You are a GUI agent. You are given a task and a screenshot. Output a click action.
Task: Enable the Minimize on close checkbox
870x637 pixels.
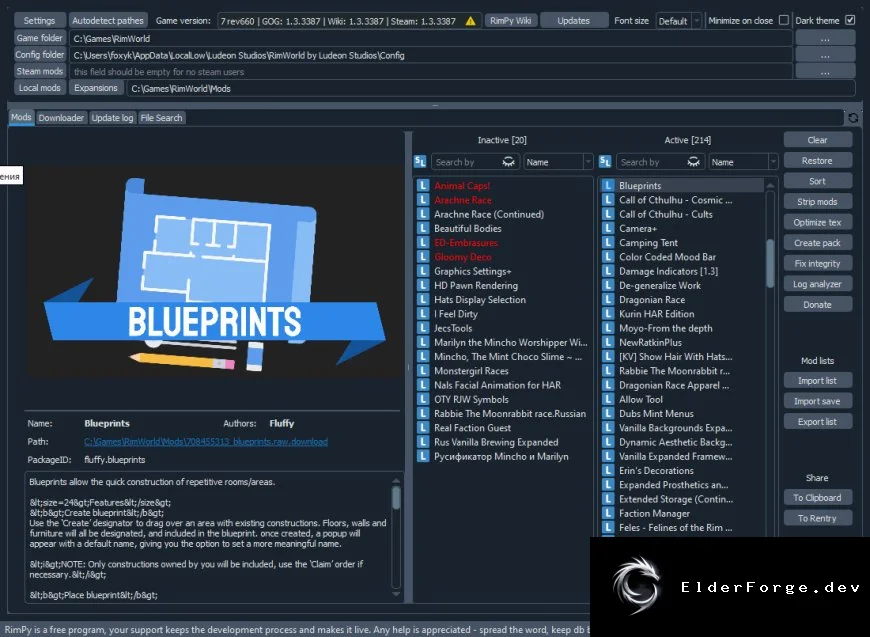click(783, 20)
